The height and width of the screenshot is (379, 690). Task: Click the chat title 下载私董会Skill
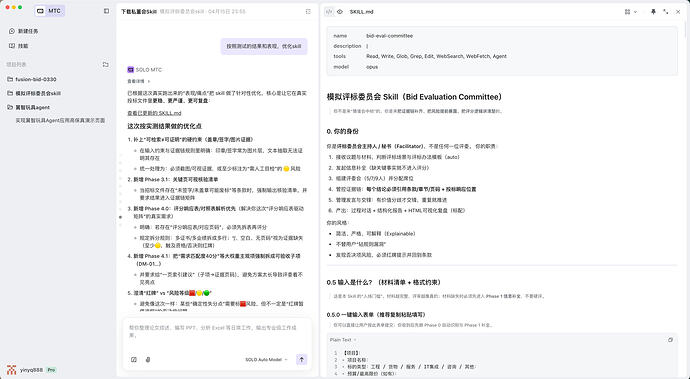(x=139, y=11)
